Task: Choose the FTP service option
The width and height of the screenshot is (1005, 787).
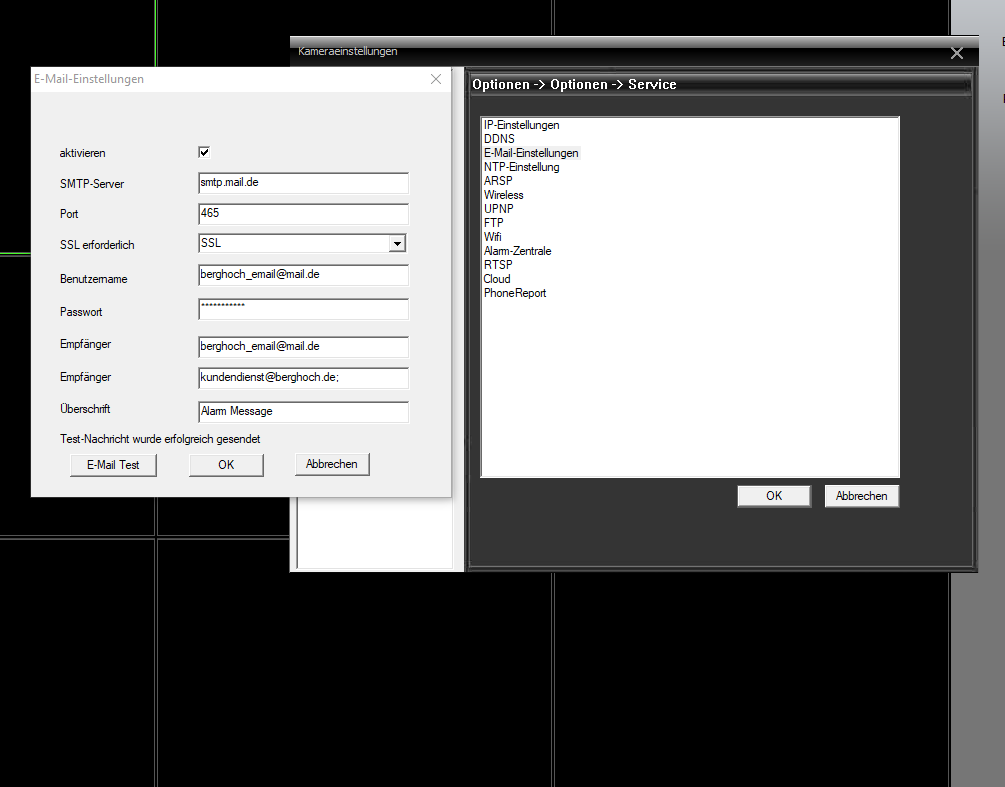Action: 493,223
